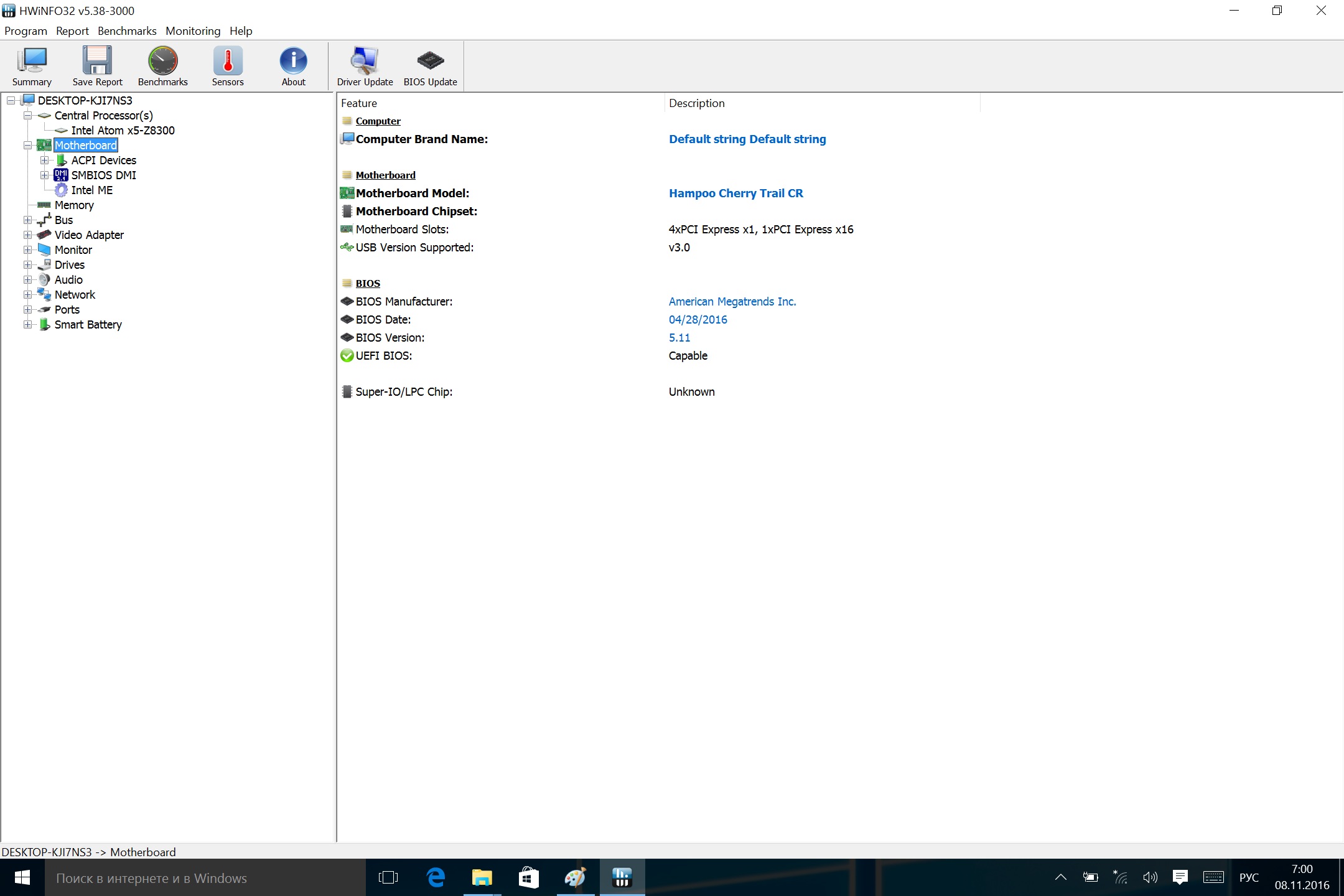The height and width of the screenshot is (896, 1344).
Task: Open clock showing 7:00 08.11.2016
Action: (1302, 877)
